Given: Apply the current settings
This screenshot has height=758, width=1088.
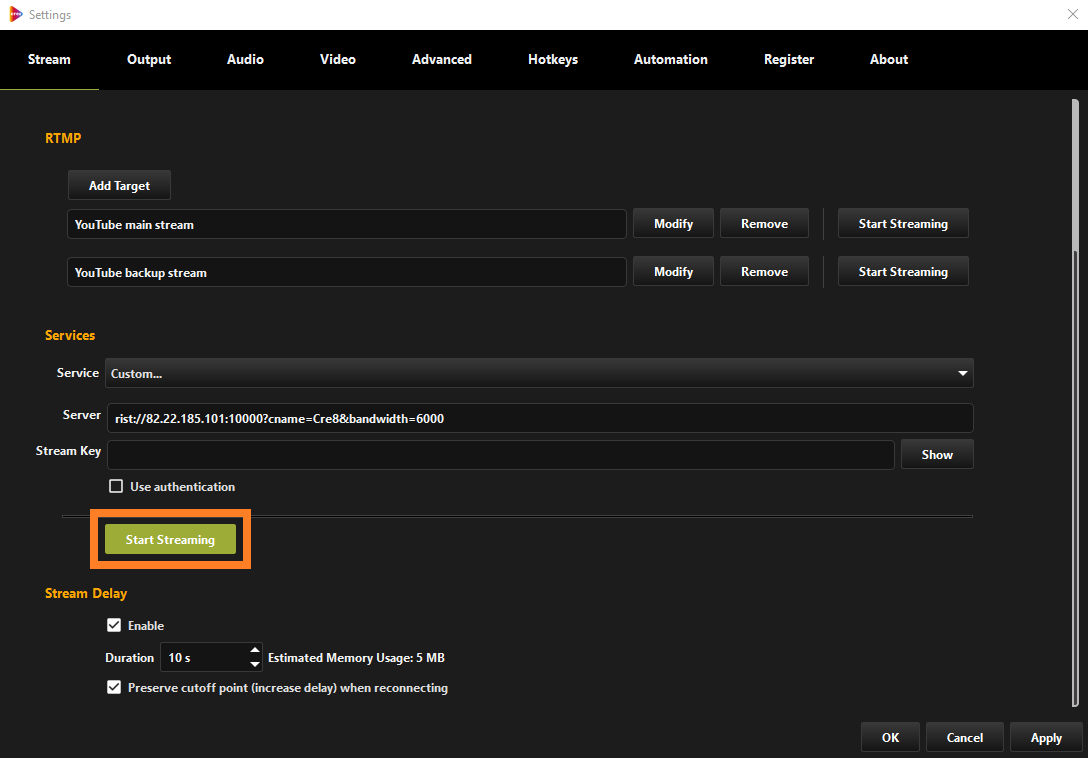Looking at the screenshot, I should (1046, 737).
